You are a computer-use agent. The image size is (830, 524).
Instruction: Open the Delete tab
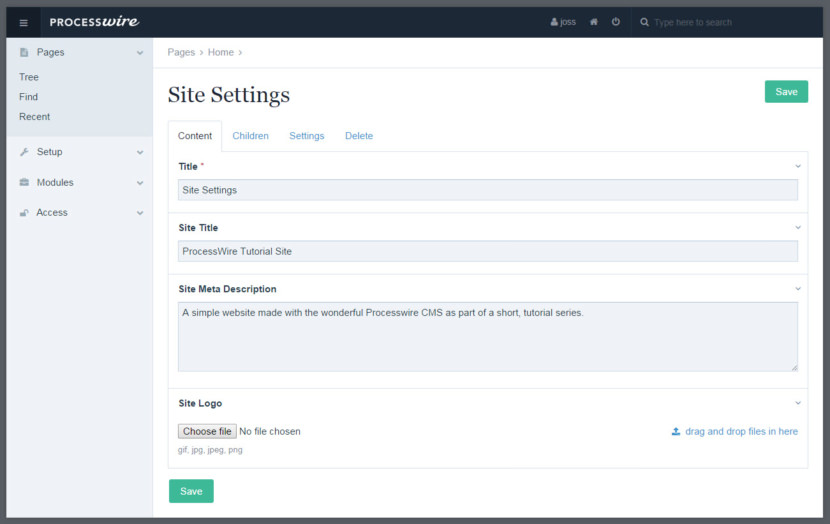359,136
